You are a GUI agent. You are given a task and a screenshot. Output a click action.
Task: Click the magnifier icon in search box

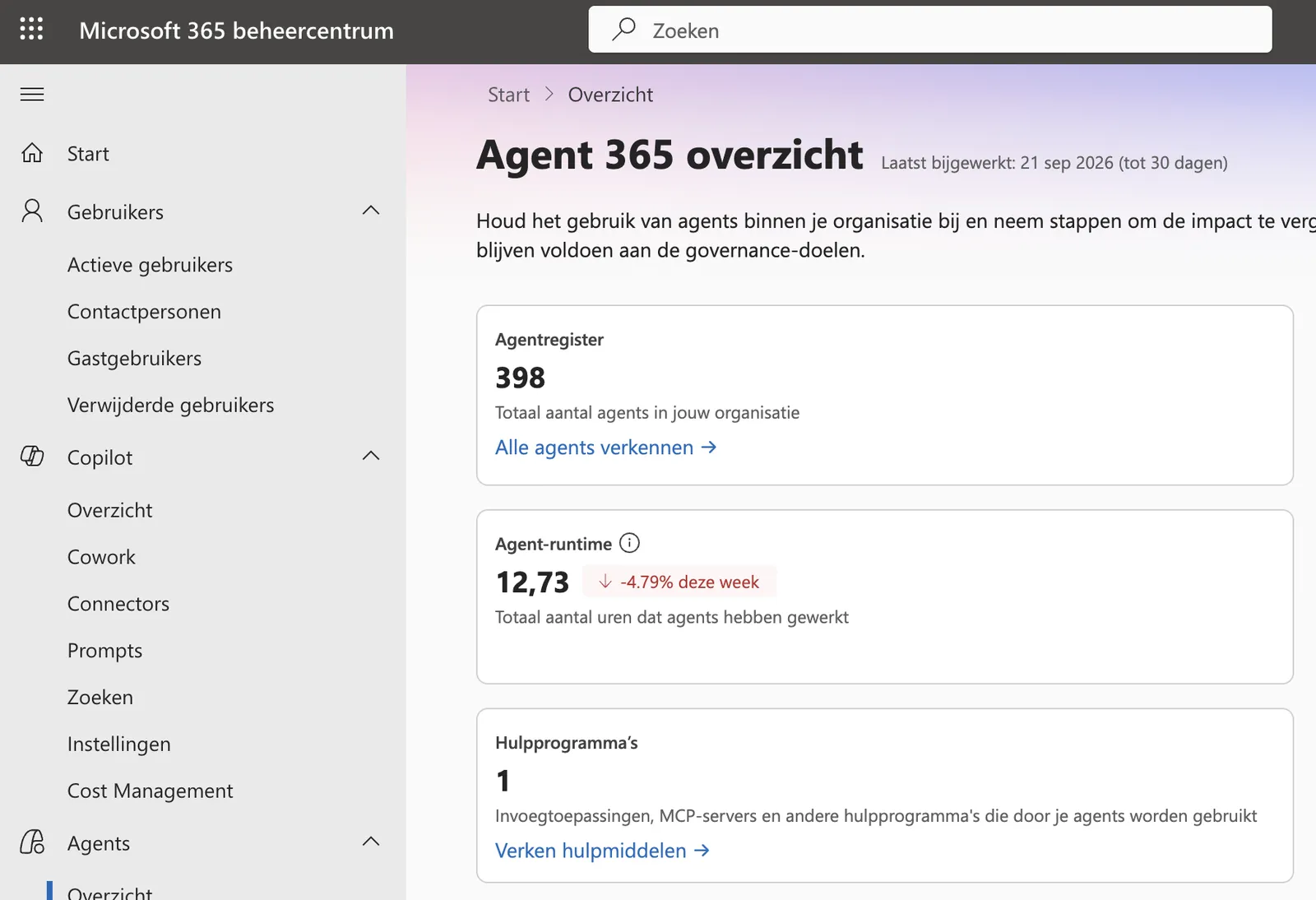(624, 30)
